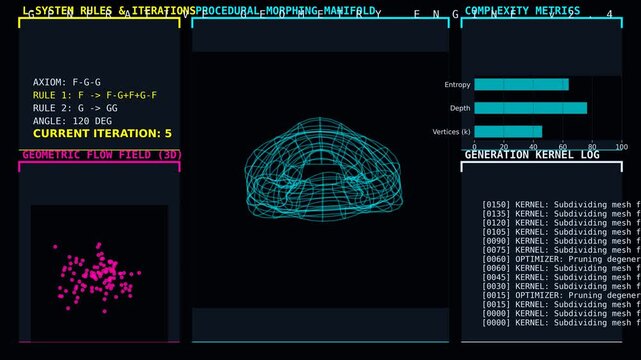
Task: Click the 60 tick on the metrics axis
Action: click(563, 147)
